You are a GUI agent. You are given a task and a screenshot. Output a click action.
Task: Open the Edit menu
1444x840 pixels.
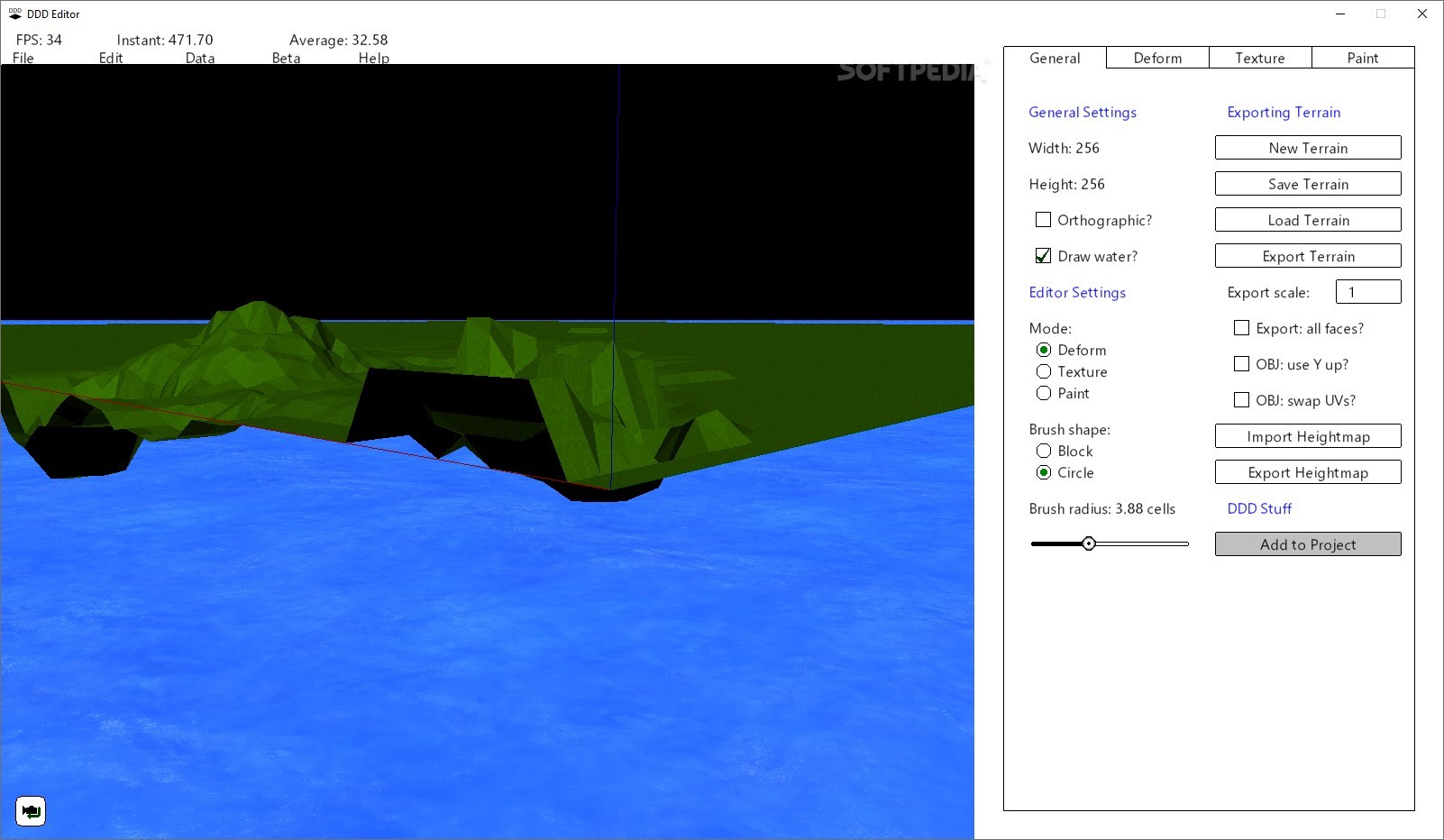[x=111, y=58]
